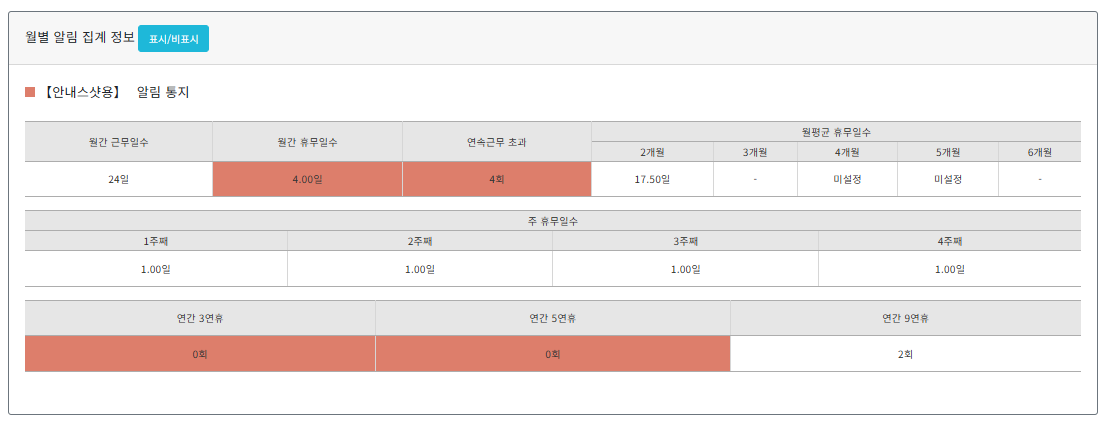Select the highlighted 0회 cell under 연간 5연휴
This screenshot has height=427, width=1105.
coord(553,354)
